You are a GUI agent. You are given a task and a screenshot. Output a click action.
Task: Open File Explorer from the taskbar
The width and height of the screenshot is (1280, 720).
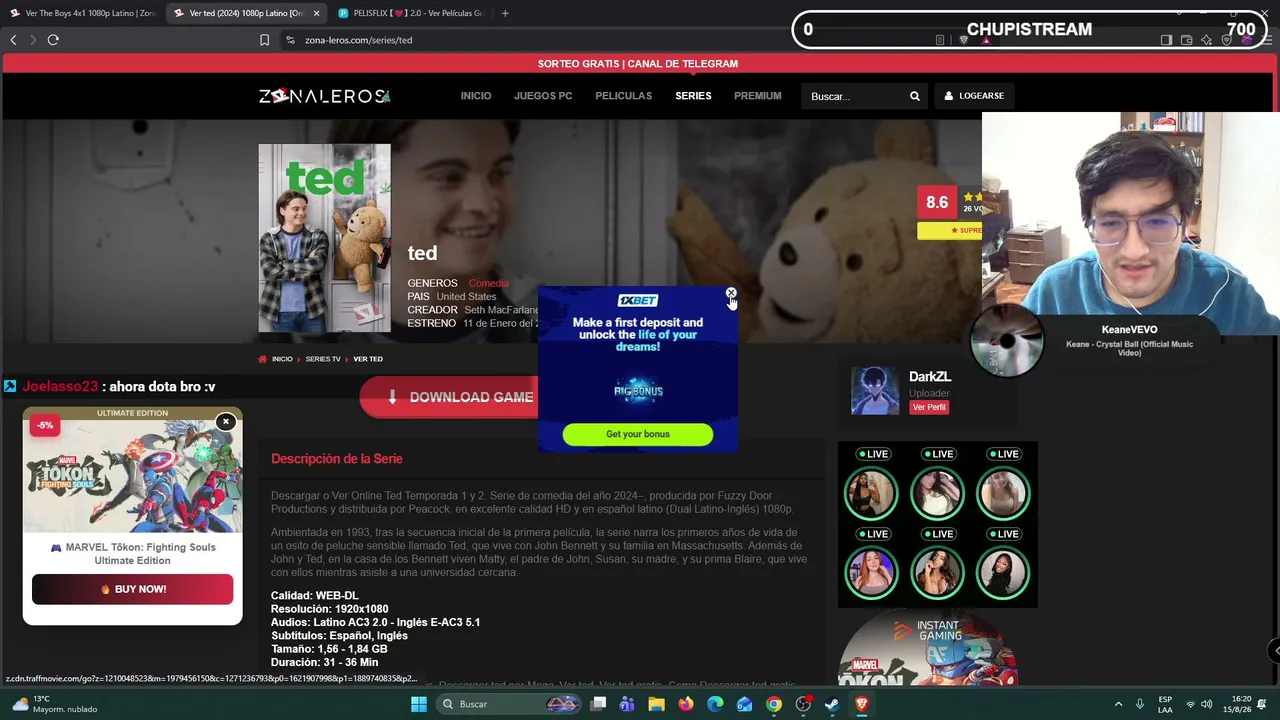(656, 704)
